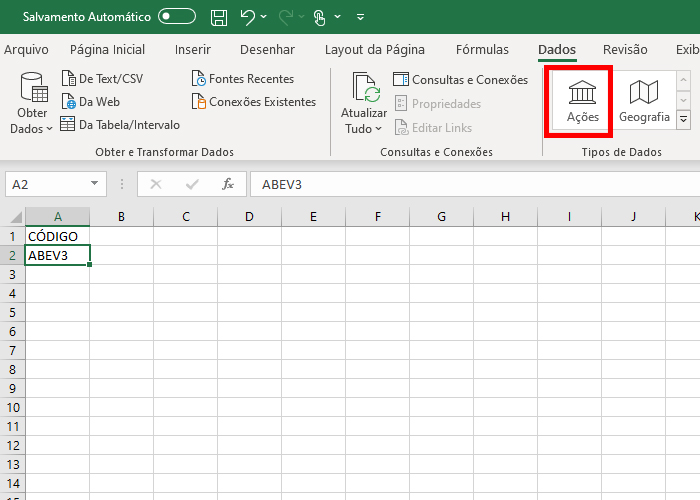Open the Touch/Mouse mode dropdown arrow

click(338, 17)
